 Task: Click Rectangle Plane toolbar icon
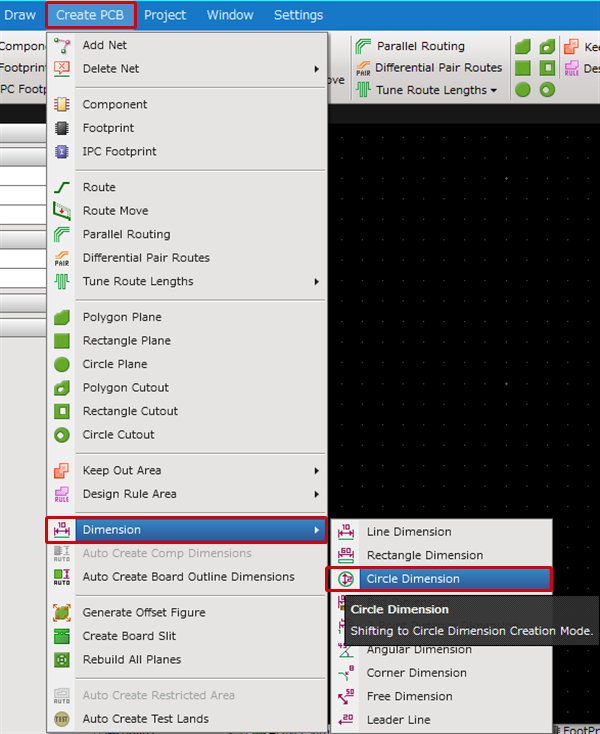tap(522, 68)
